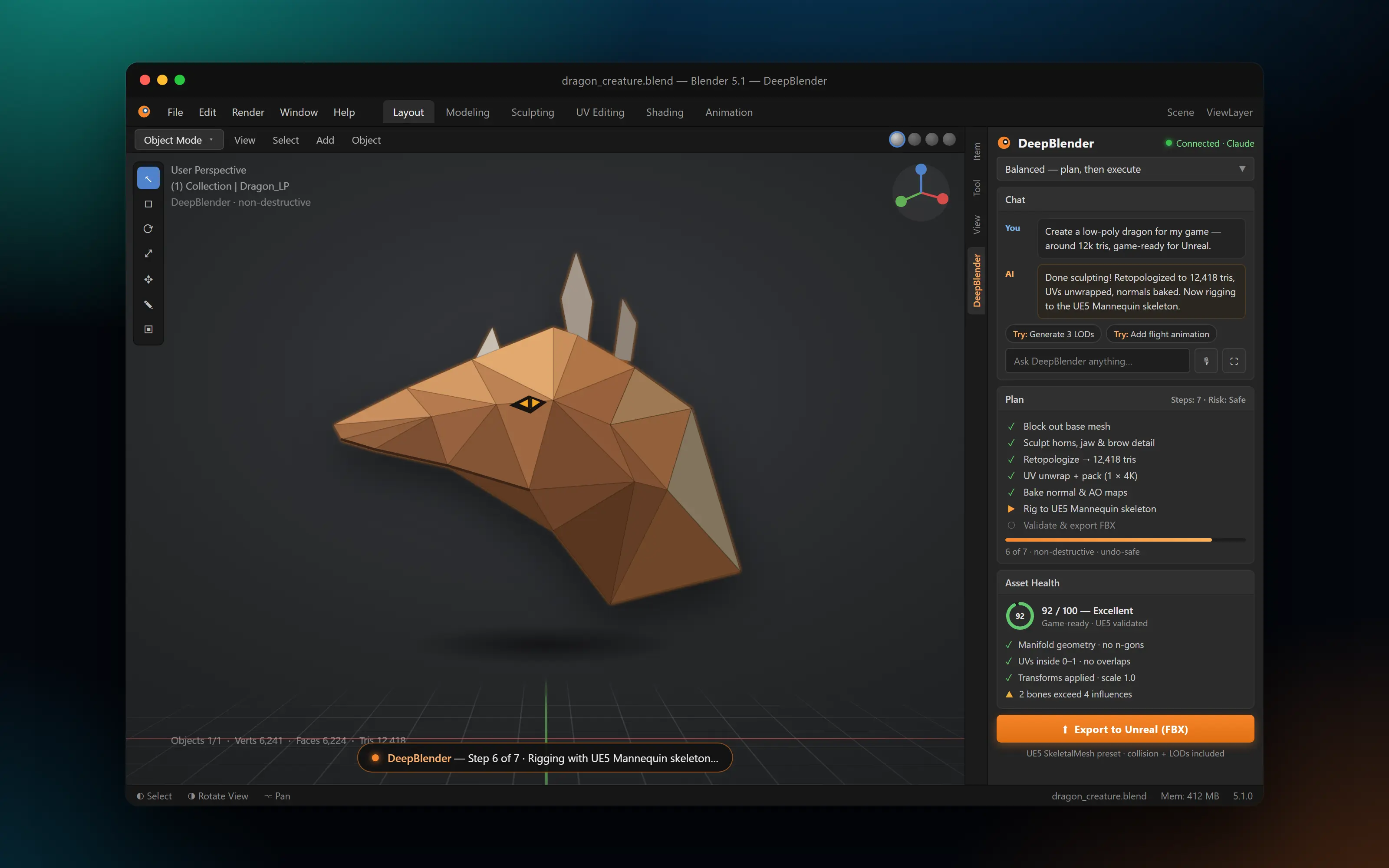Click Export to Unreal (FBX) button
Screen dimensions: 1389x868
point(1125,729)
